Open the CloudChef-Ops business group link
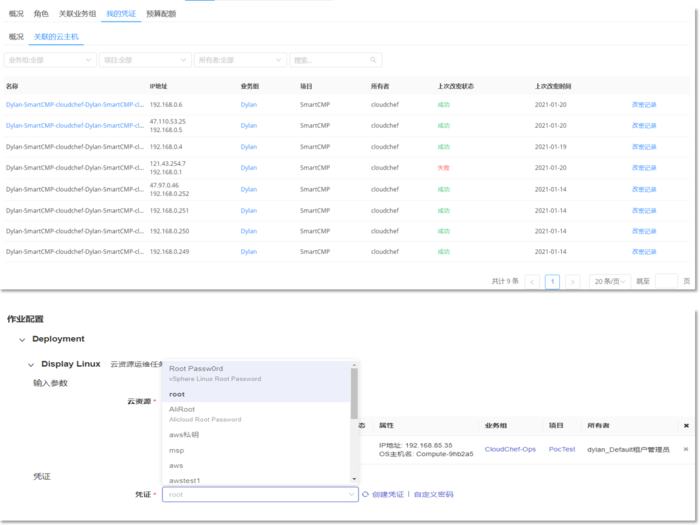Viewport: 700px width, 525px height. click(x=510, y=449)
